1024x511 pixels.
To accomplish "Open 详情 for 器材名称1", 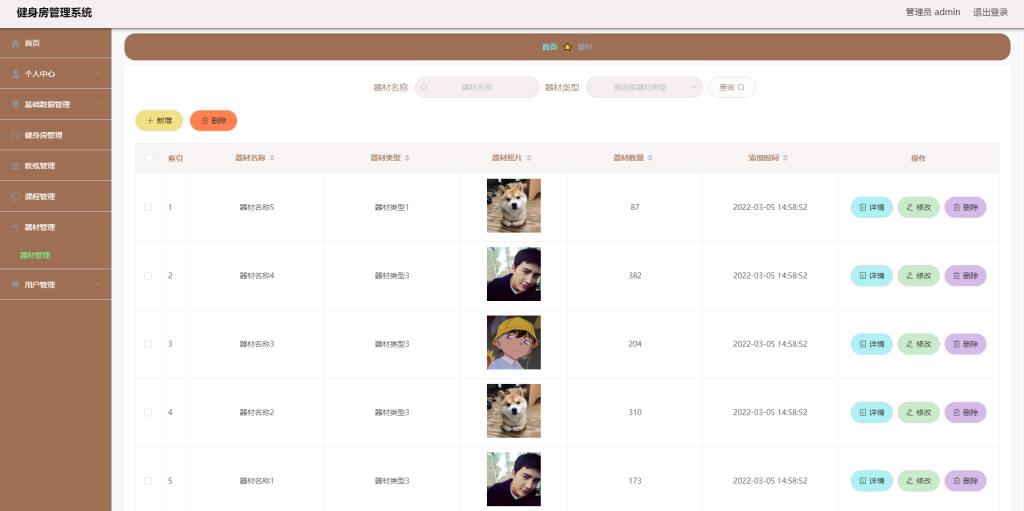I will pyautogui.click(x=871, y=481).
